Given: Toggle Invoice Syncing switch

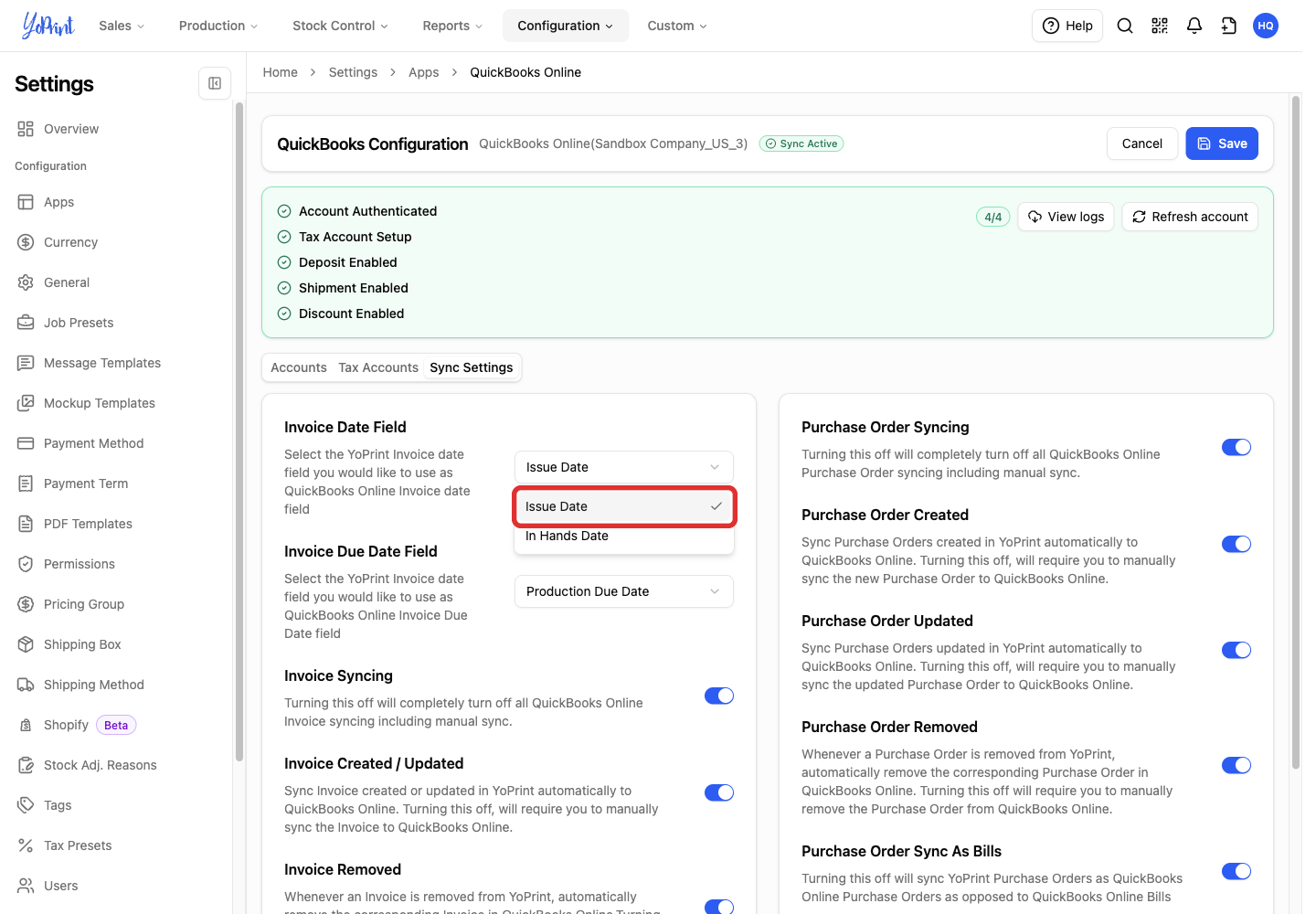Looking at the screenshot, I should (x=719, y=696).
